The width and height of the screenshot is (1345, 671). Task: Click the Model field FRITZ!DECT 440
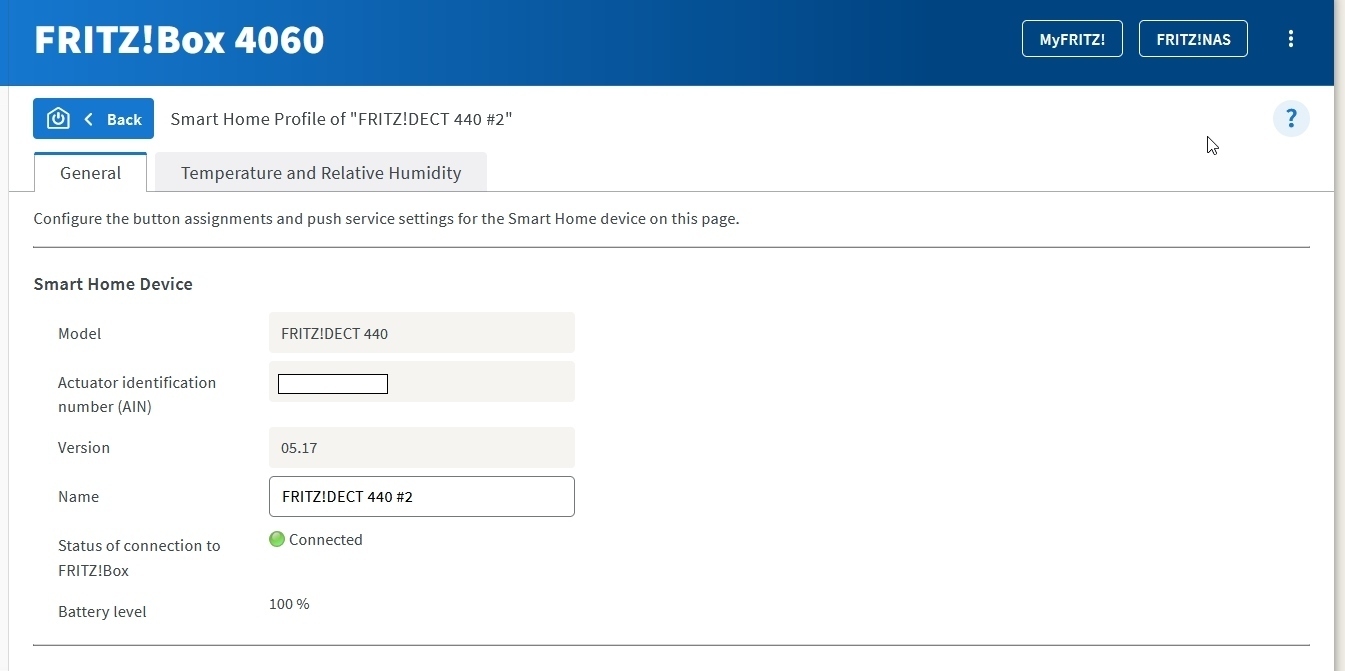(x=422, y=333)
